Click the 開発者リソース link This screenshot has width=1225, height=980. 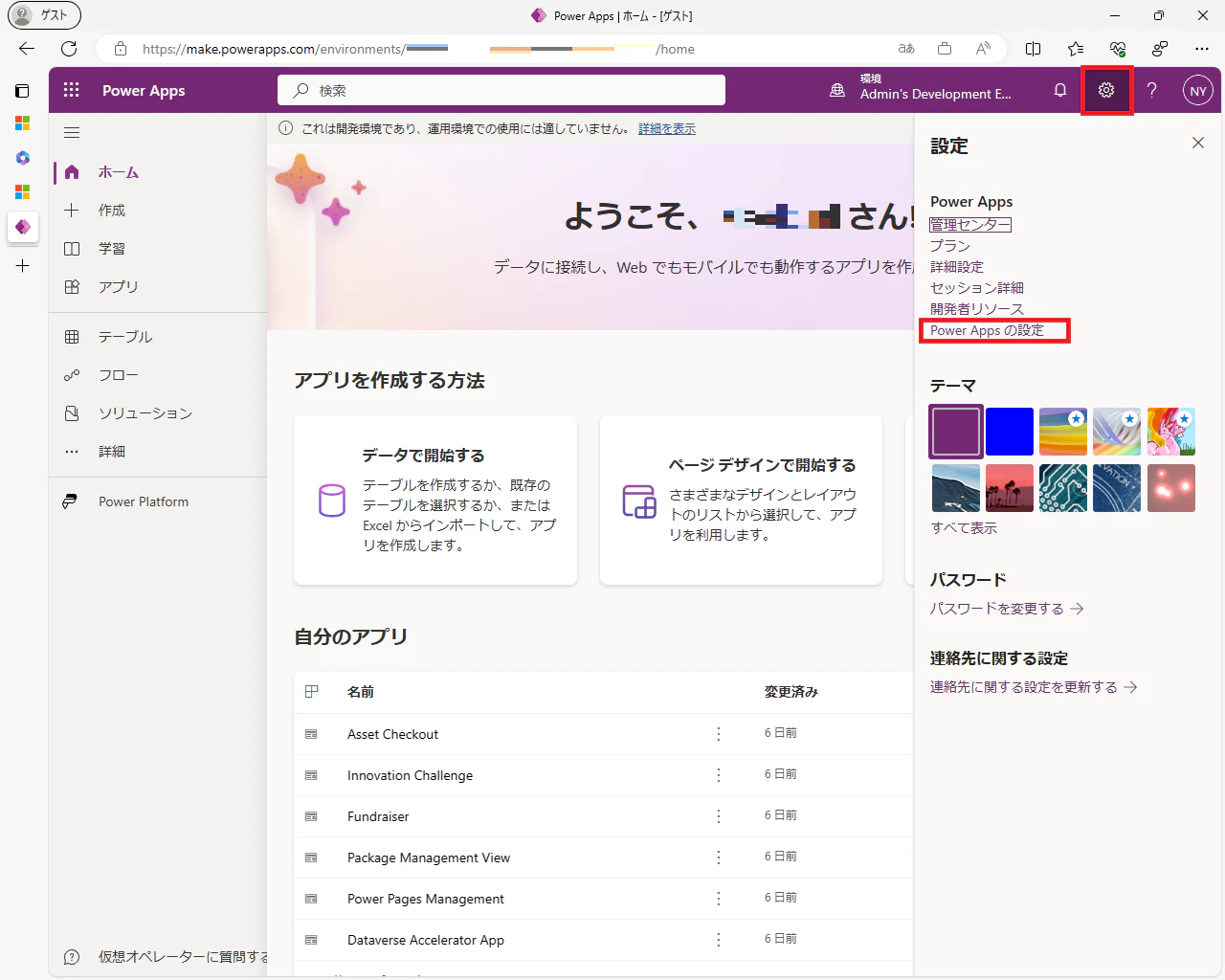(x=977, y=309)
